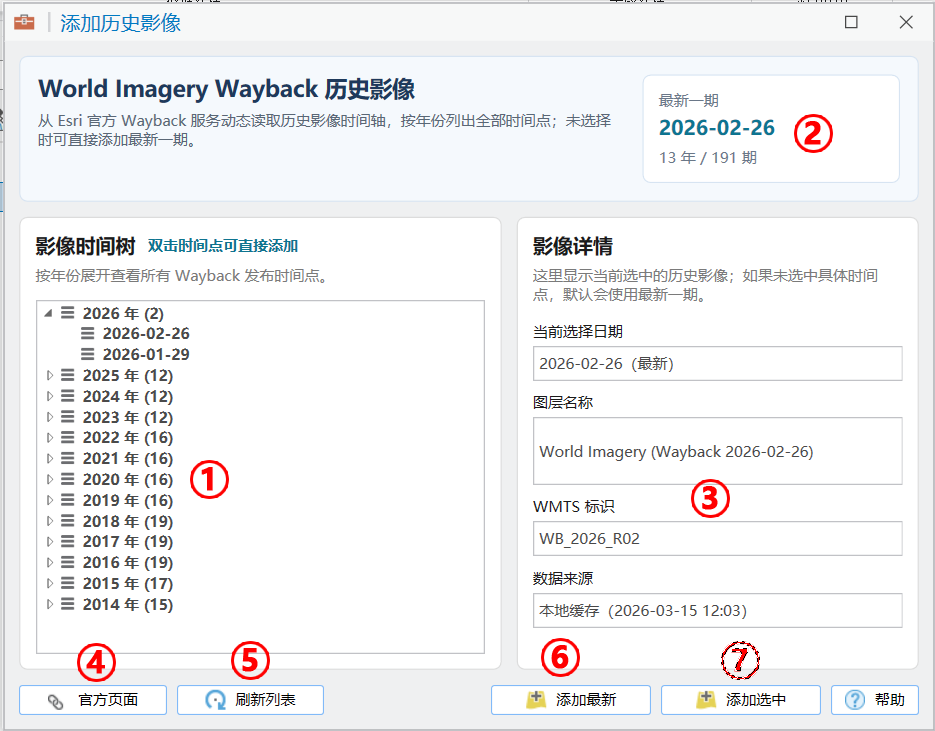Click the layer icon beside 2026-01-29
The width and height of the screenshot is (935, 731).
pos(88,354)
